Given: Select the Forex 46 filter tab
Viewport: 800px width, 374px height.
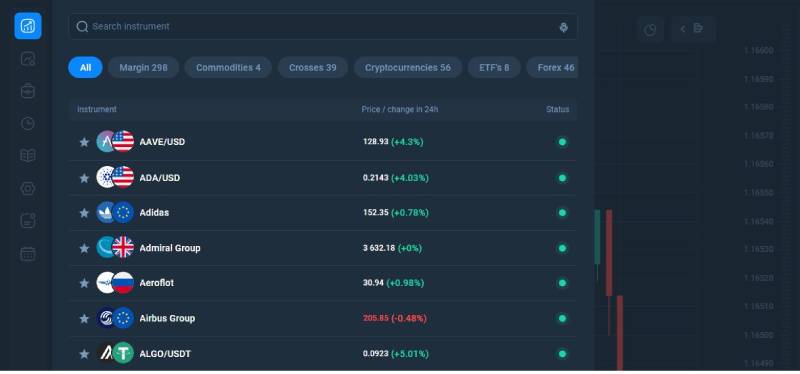Looking at the screenshot, I should tap(553, 67).
